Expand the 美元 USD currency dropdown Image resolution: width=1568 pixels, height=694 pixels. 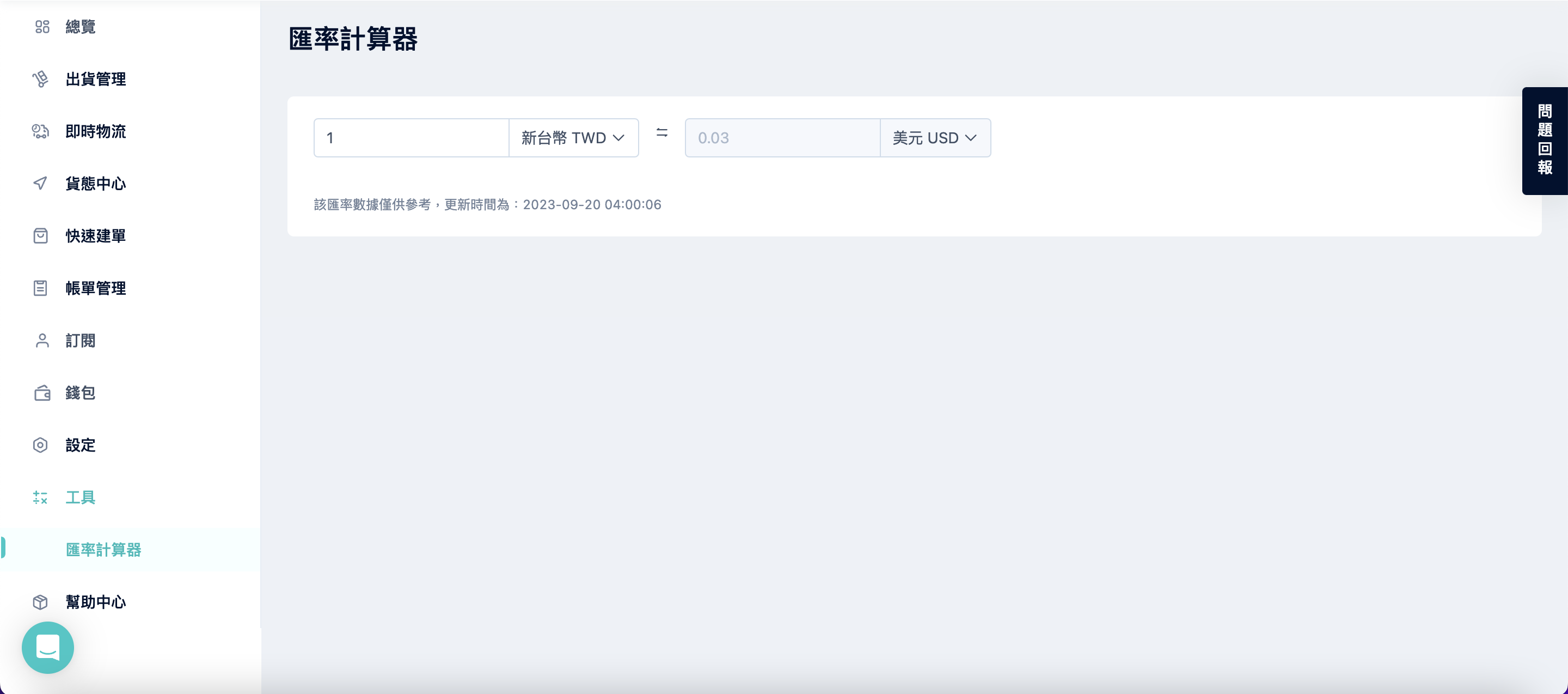point(935,138)
